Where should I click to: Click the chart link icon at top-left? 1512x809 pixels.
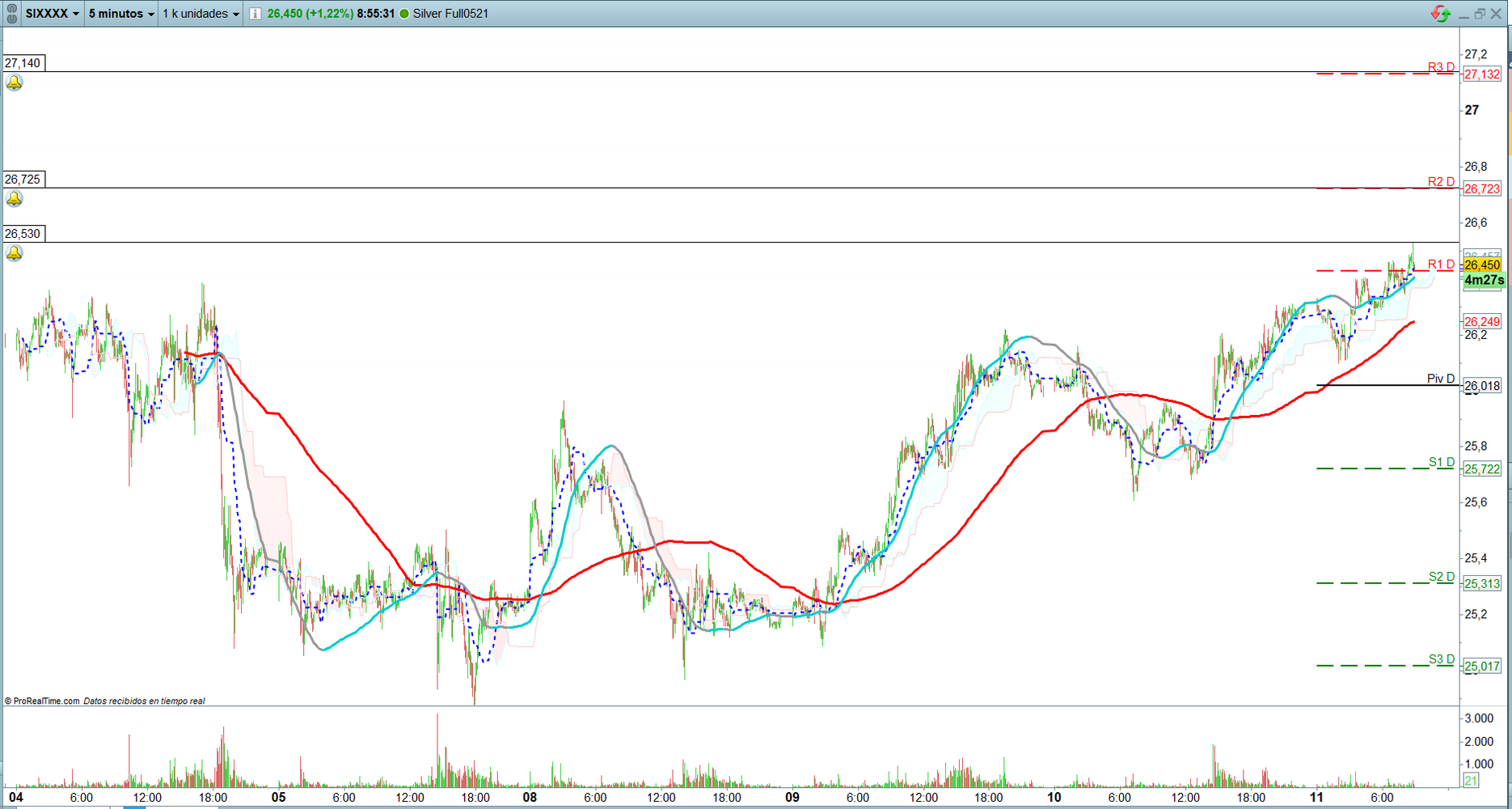point(11,14)
